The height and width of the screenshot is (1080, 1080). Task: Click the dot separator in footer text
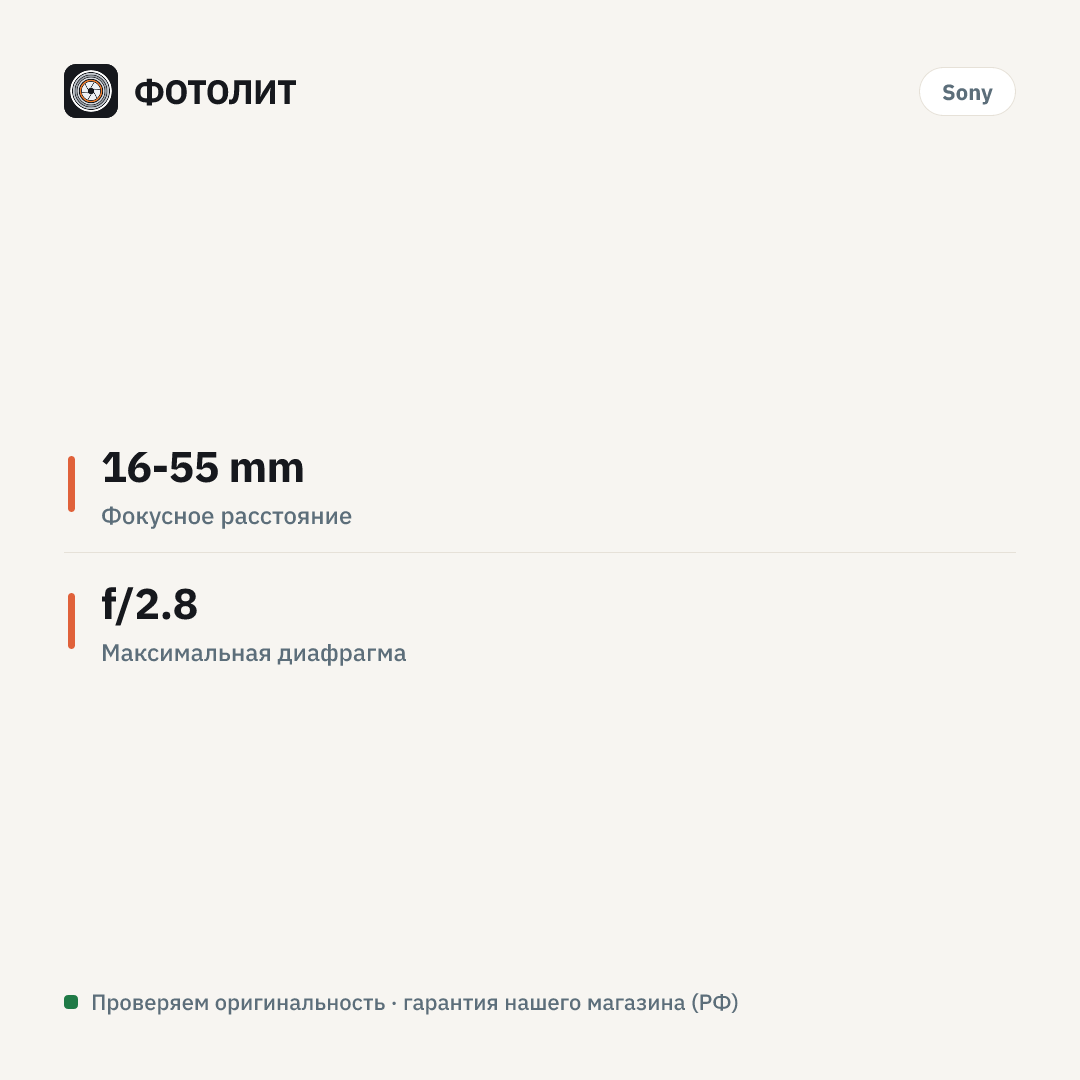coord(394,1004)
